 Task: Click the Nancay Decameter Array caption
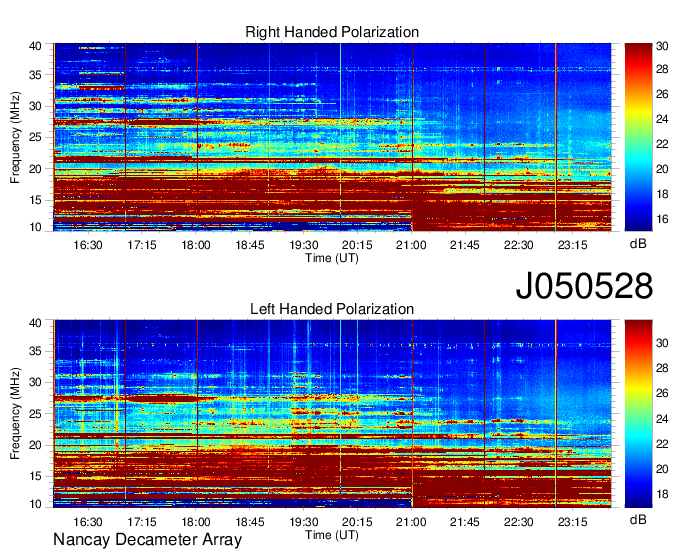pyautogui.click(x=147, y=540)
